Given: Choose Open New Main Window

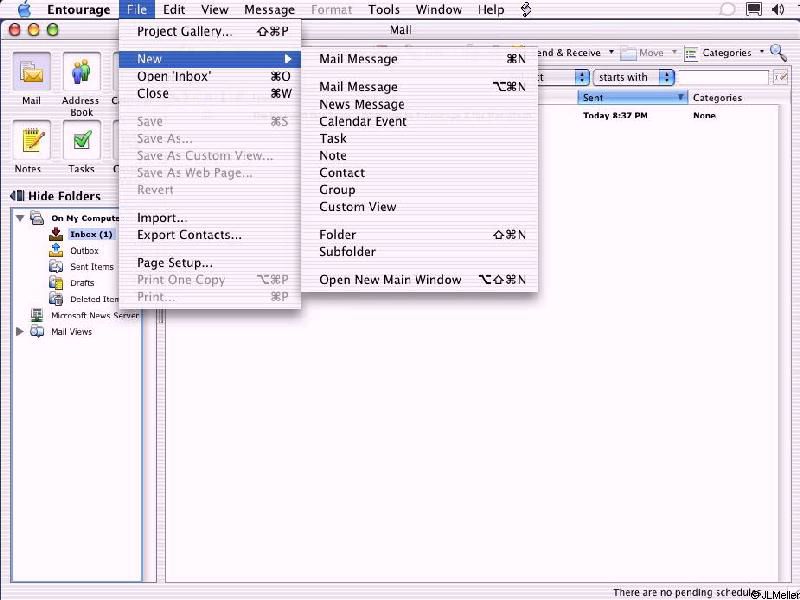Looking at the screenshot, I should [419, 280].
